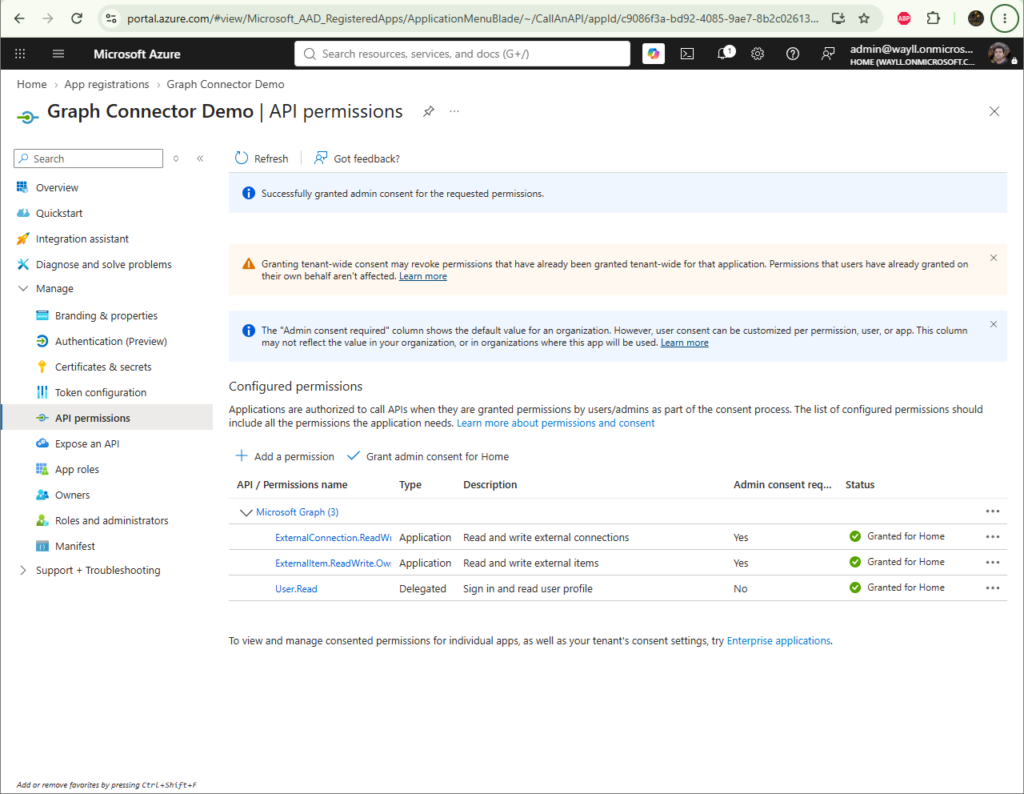1024x794 pixels.
Task: Open Integration assistant
Action: [x=82, y=239]
